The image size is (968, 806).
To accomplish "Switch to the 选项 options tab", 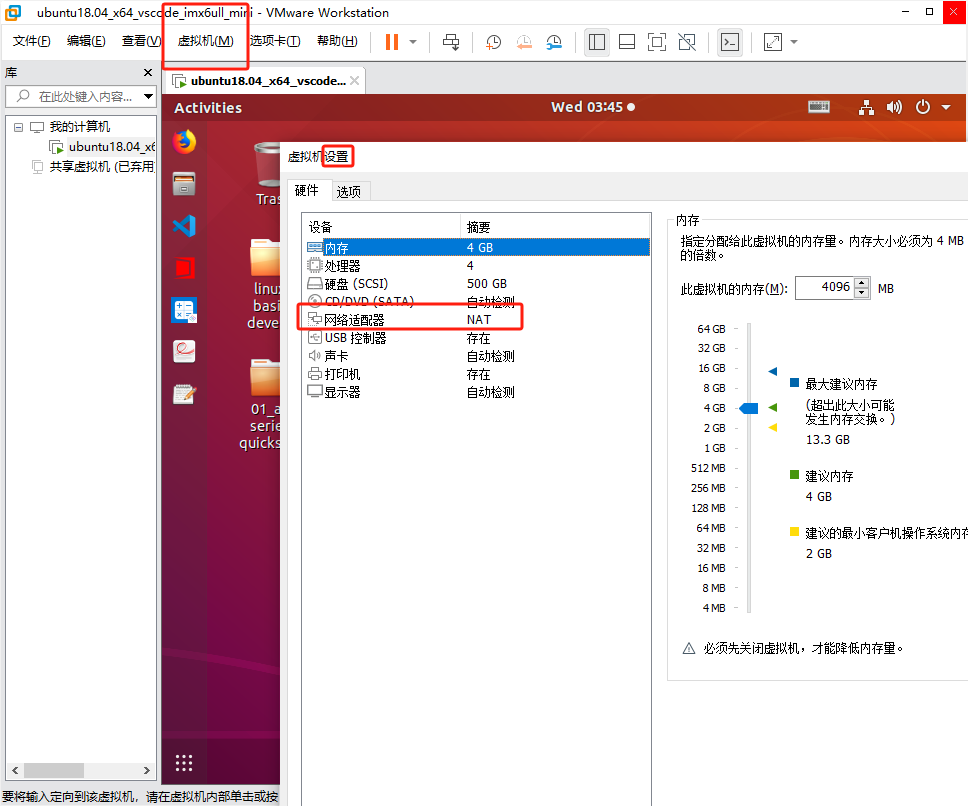I will tap(349, 191).
